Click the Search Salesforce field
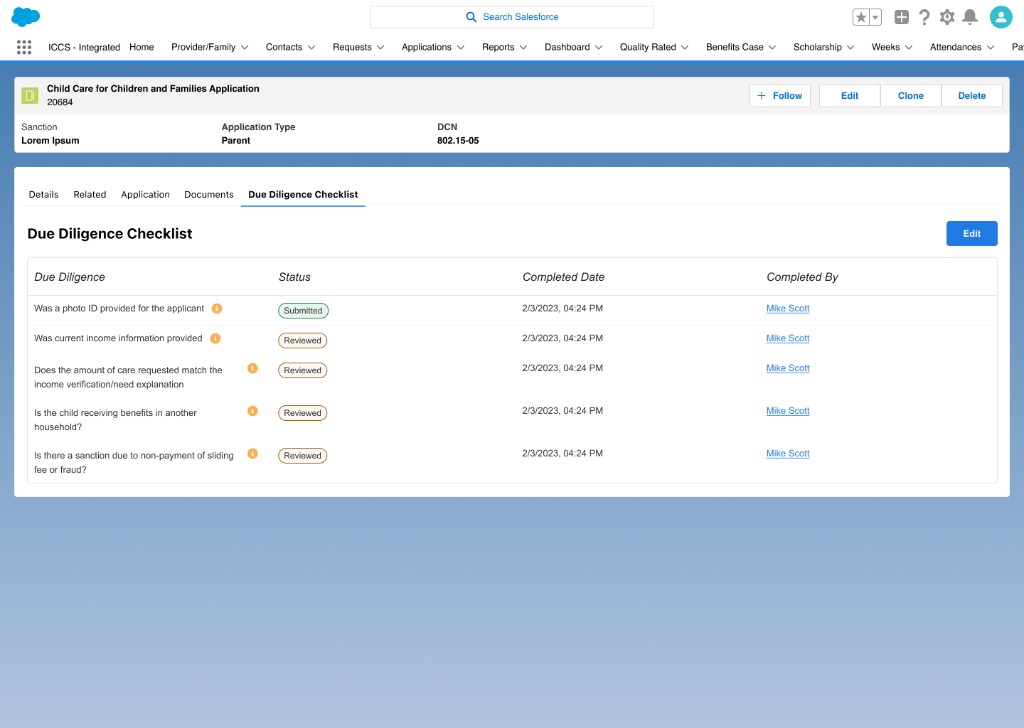The height and width of the screenshot is (728, 1024). point(512,17)
